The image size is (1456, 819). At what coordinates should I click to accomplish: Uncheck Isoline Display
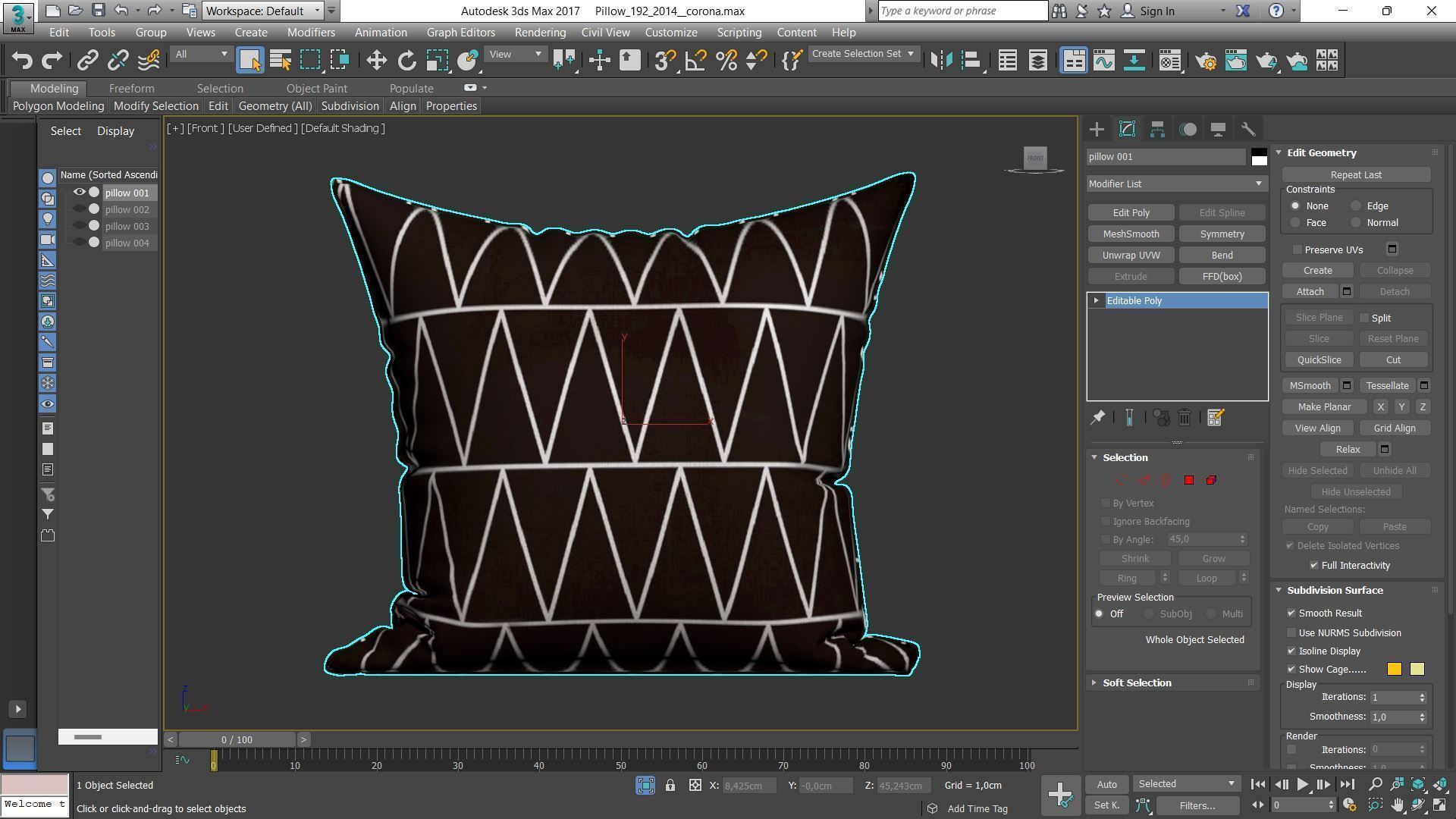(x=1291, y=651)
